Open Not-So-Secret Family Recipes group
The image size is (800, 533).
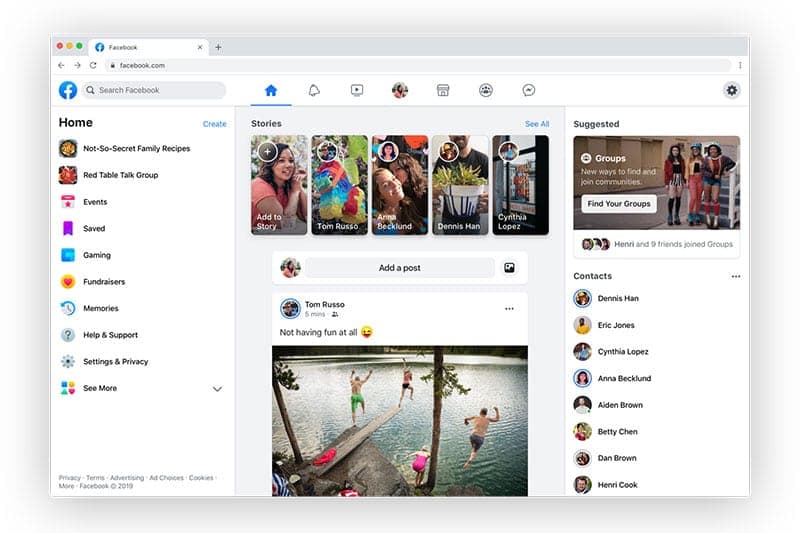[x=136, y=148]
